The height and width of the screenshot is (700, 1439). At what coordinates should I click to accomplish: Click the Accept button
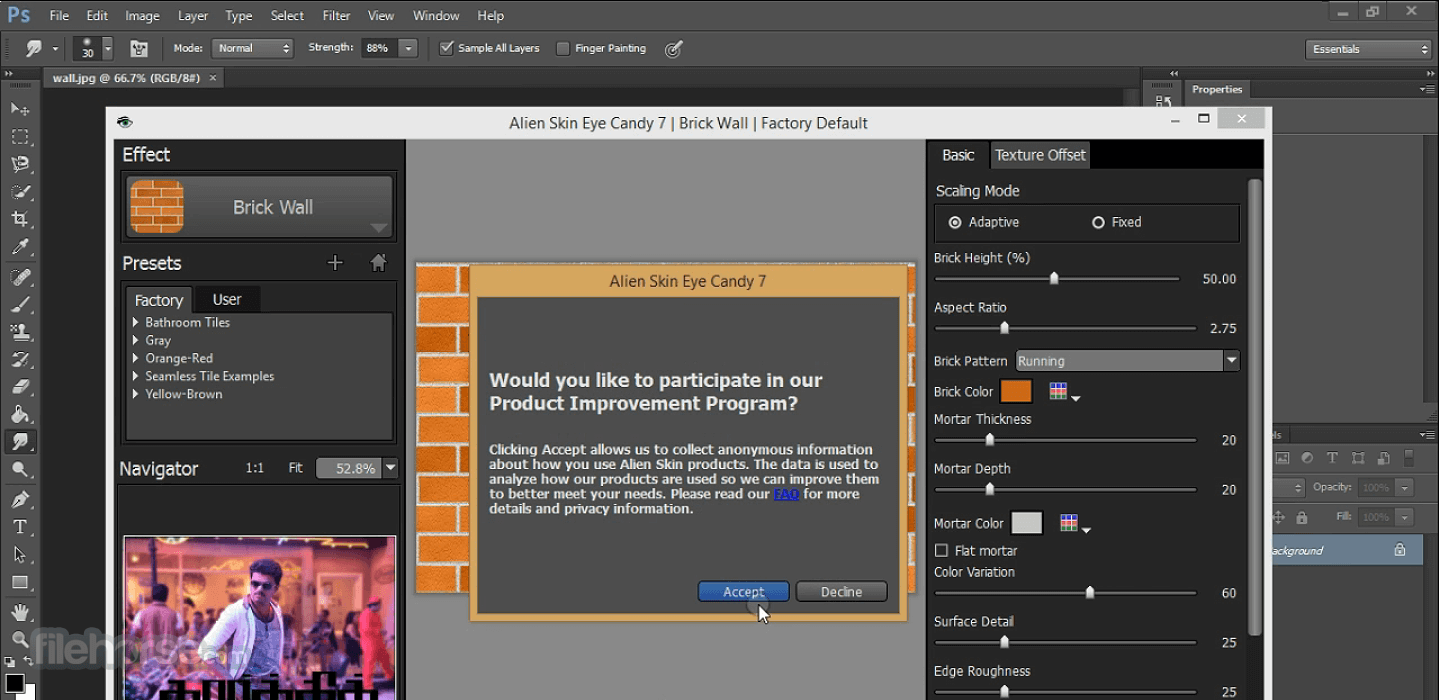tap(743, 592)
